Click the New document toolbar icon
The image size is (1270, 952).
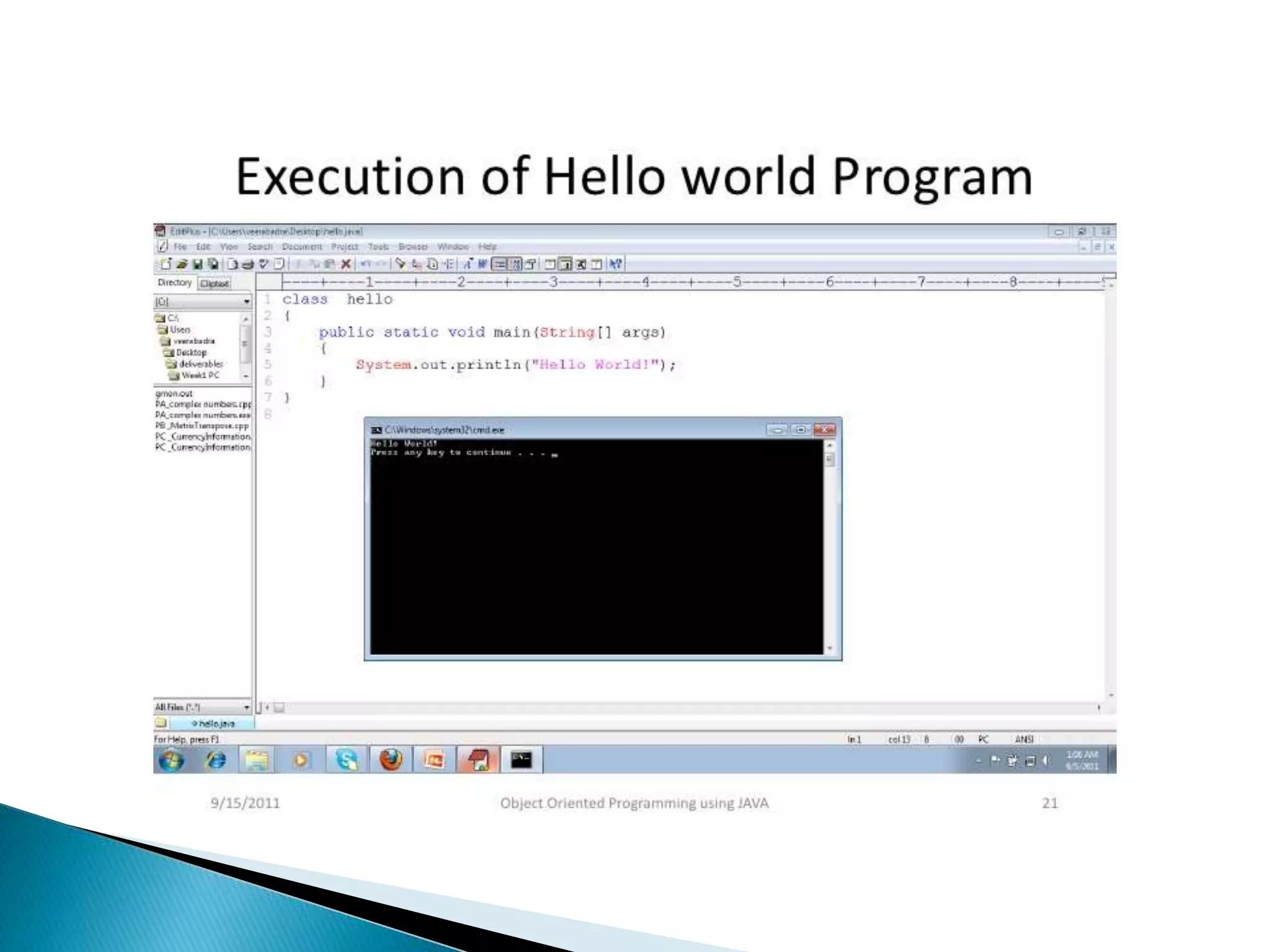pyautogui.click(x=165, y=264)
